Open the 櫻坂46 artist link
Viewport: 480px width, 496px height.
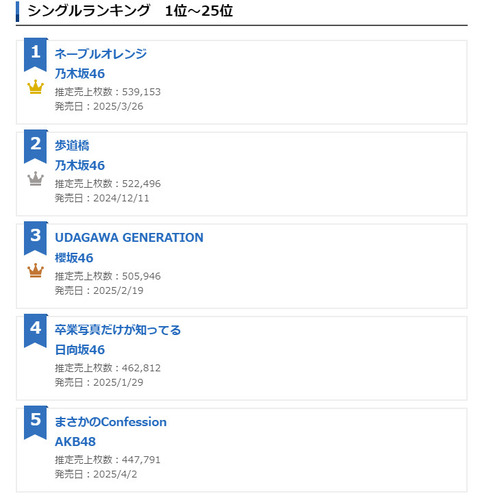[x=74, y=258]
